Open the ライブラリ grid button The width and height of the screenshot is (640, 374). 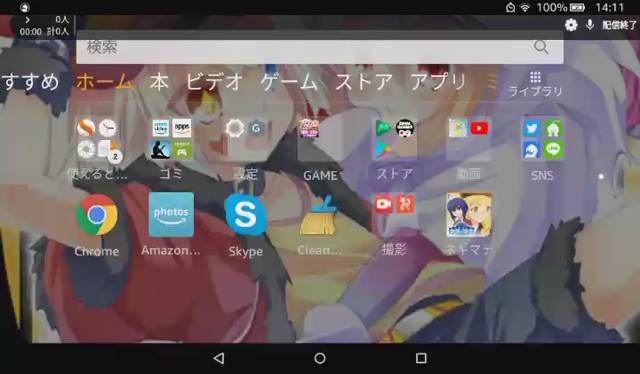tap(535, 84)
